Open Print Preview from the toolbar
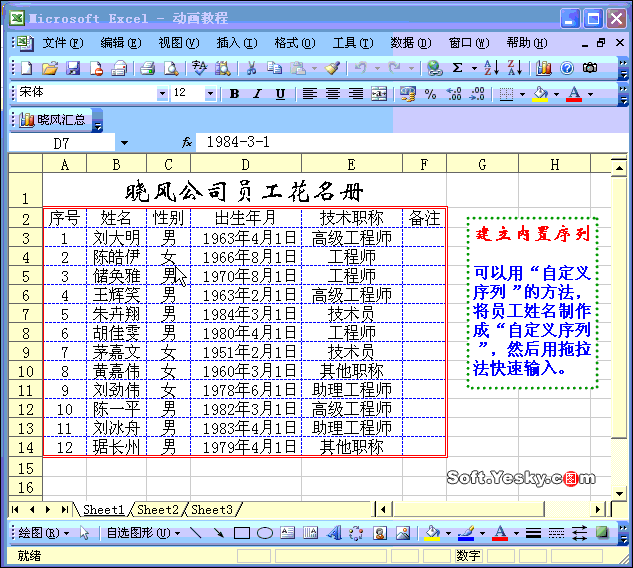 170,68
